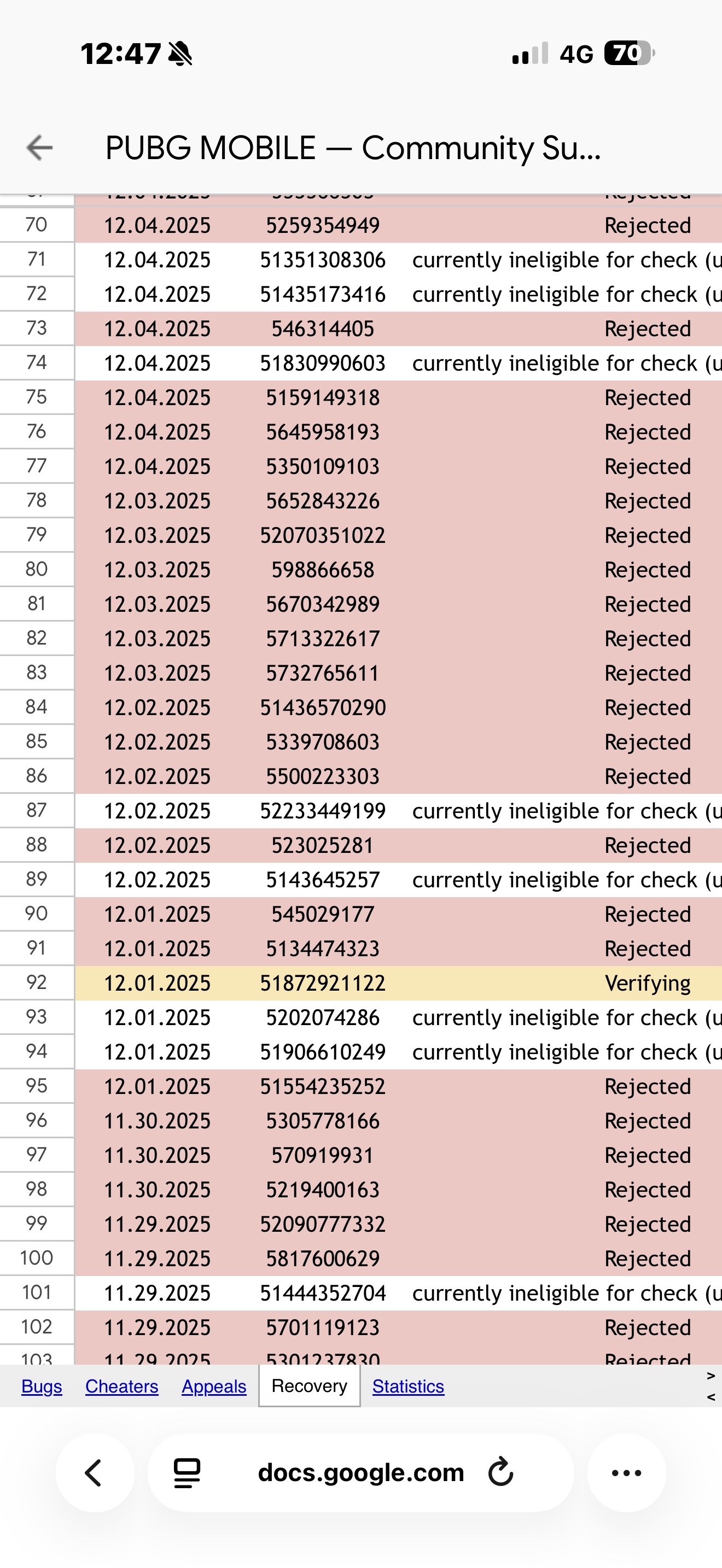Open the Statistics sheet tab
Screen dimensions: 722x1568
pyautogui.click(x=408, y=1386)
